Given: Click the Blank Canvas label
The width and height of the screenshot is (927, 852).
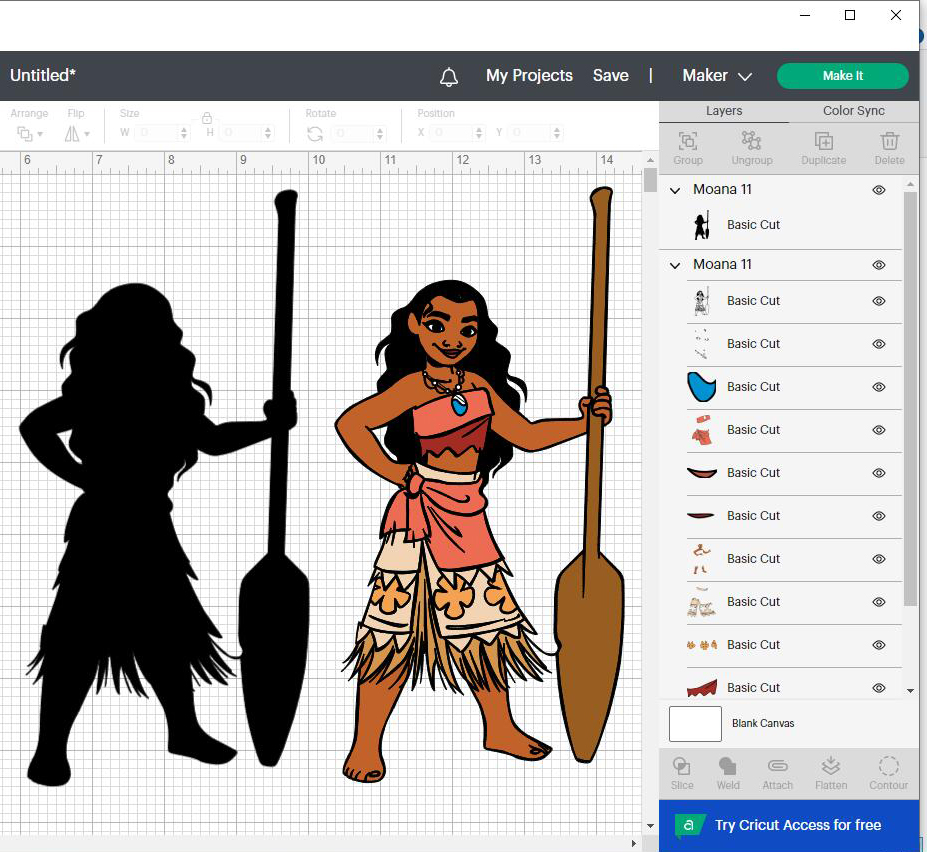Looking at the screenshot, I should point(763,724).
